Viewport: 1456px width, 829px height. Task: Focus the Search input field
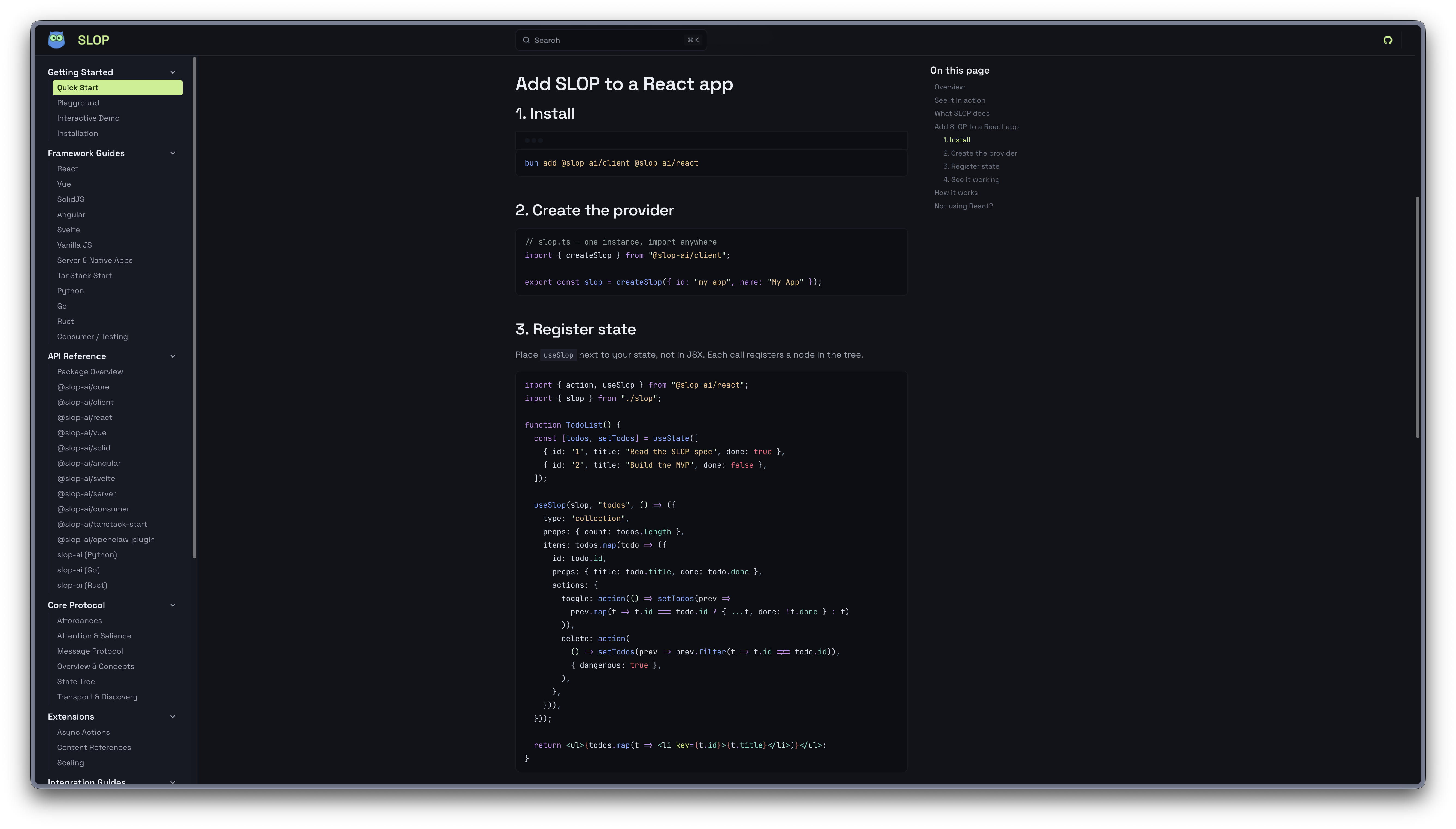(x=611, y=40)
